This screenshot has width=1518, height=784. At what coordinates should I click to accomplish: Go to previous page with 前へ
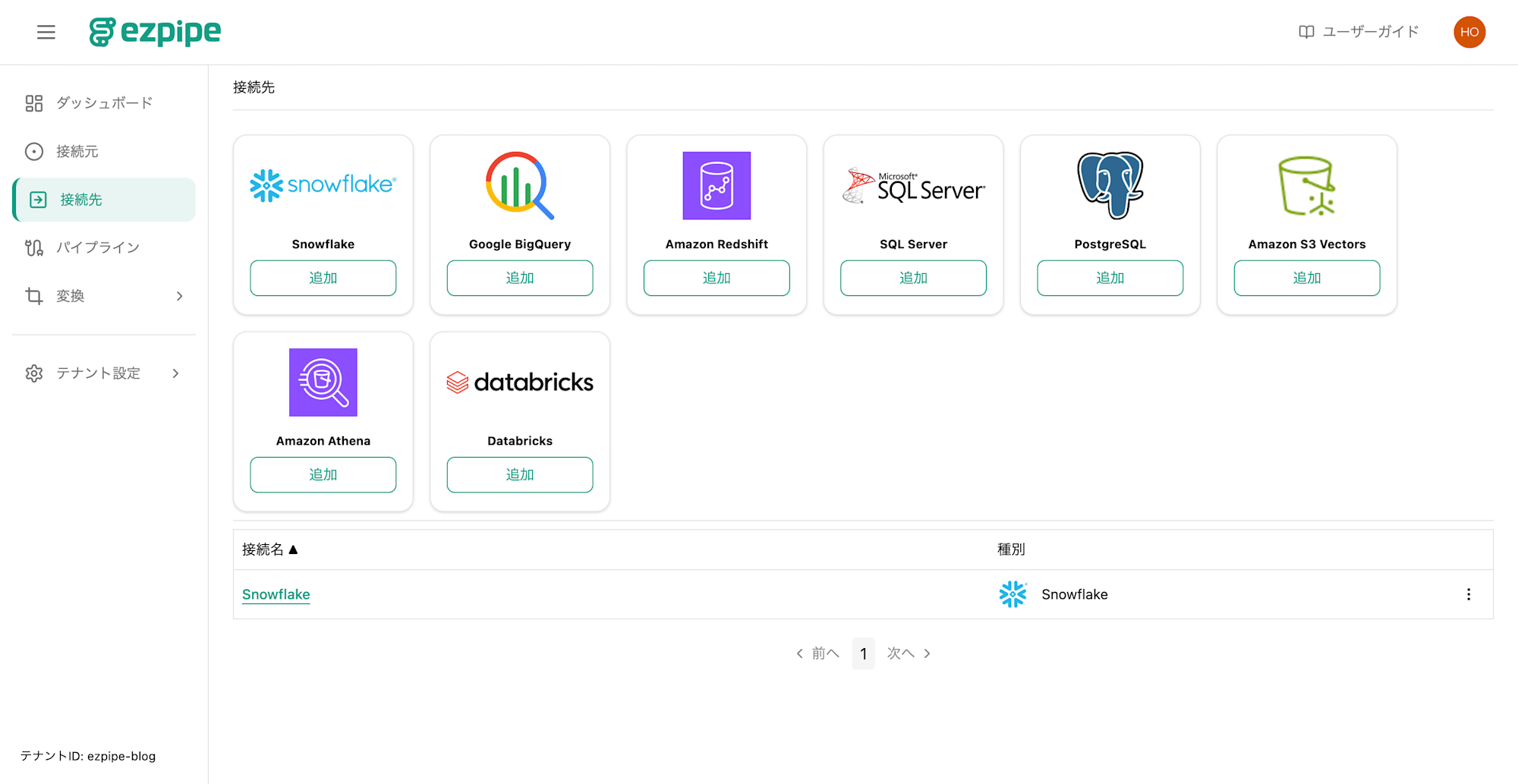817,653
